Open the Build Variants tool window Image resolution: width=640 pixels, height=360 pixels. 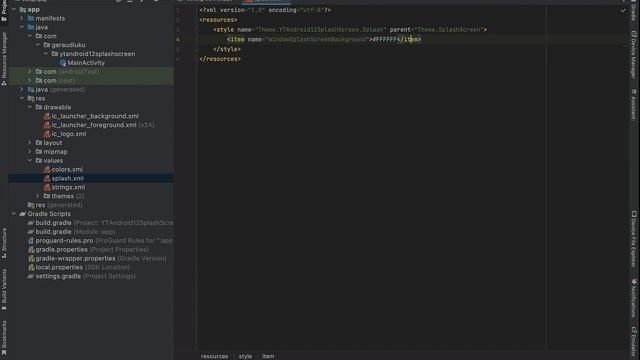(x=4, y=289)
